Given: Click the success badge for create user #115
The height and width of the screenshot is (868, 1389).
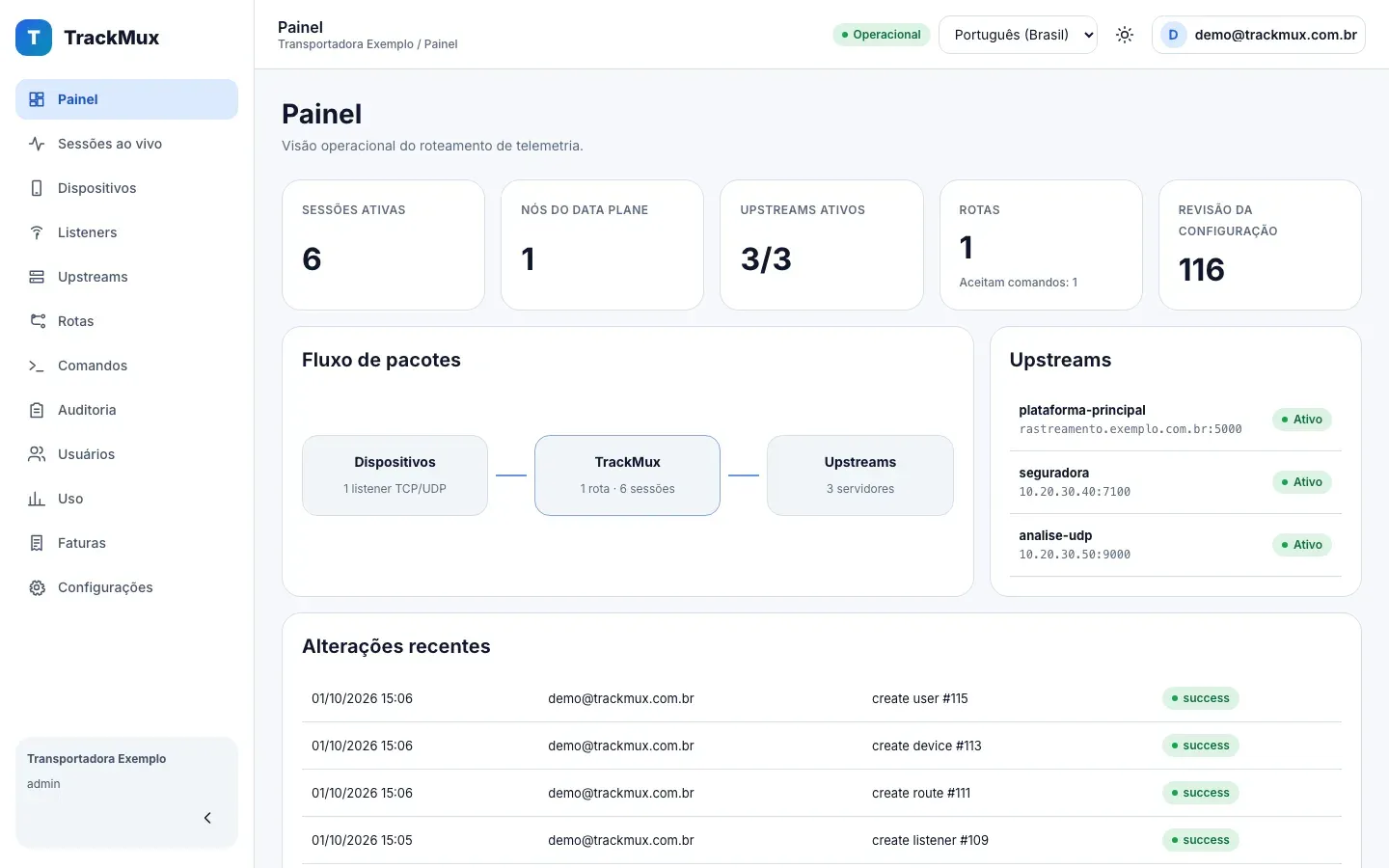Looking at the screenshot, I should tap(1200, 698).
